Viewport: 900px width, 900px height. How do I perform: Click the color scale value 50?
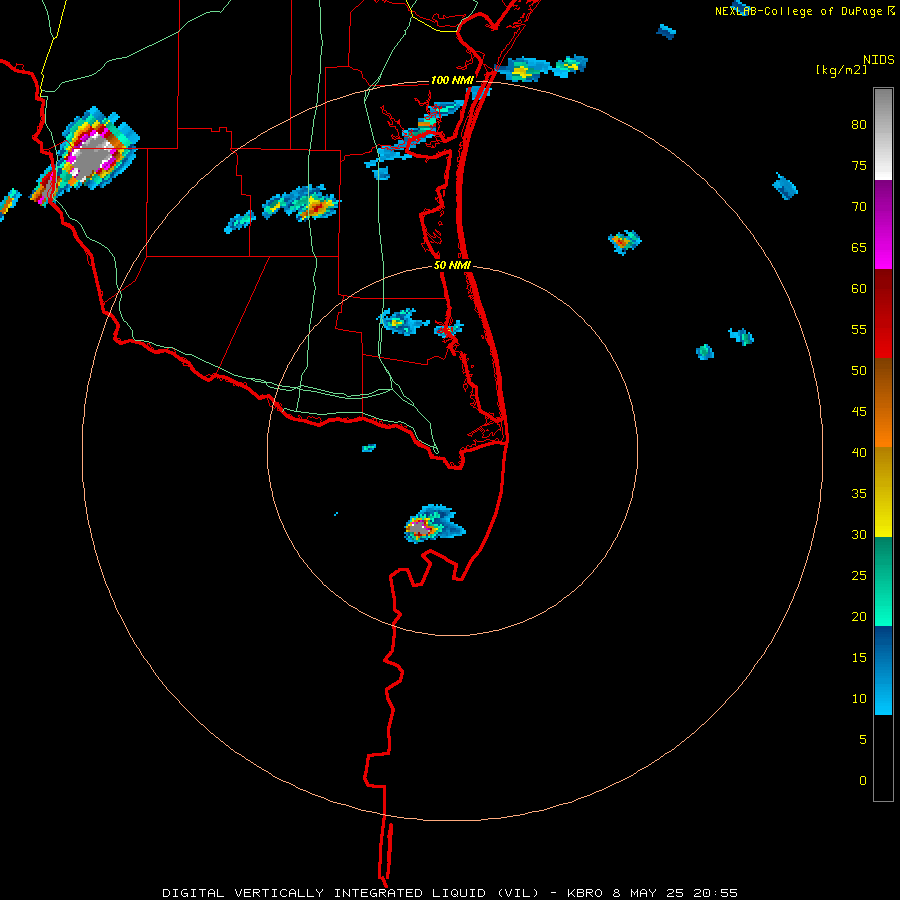859,371
